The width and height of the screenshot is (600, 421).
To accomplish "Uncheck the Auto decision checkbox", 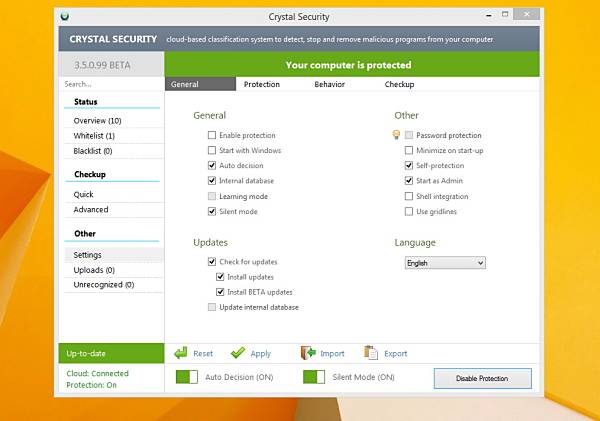I will click(212, 165).
